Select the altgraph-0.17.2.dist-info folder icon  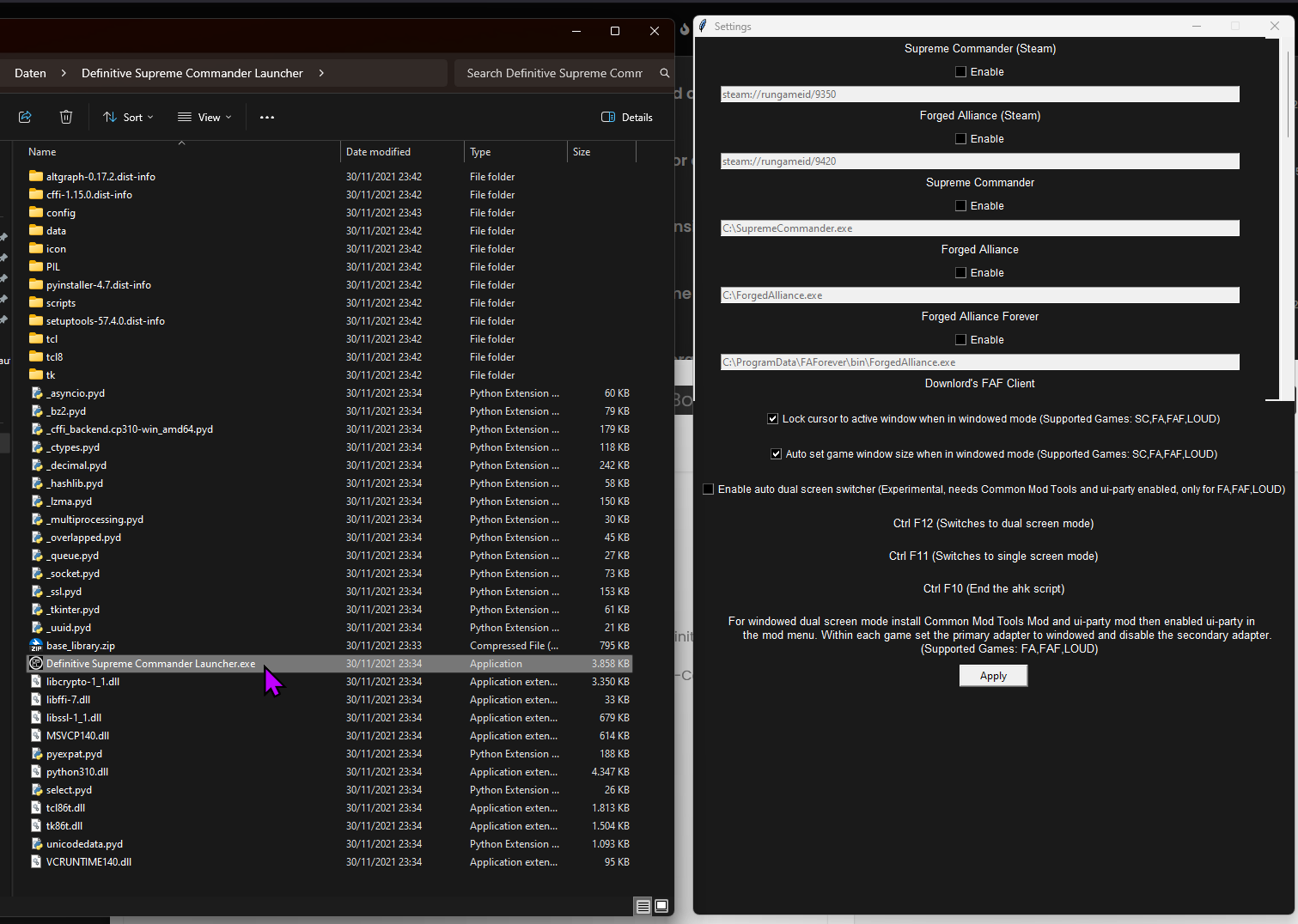coord(36,176)
